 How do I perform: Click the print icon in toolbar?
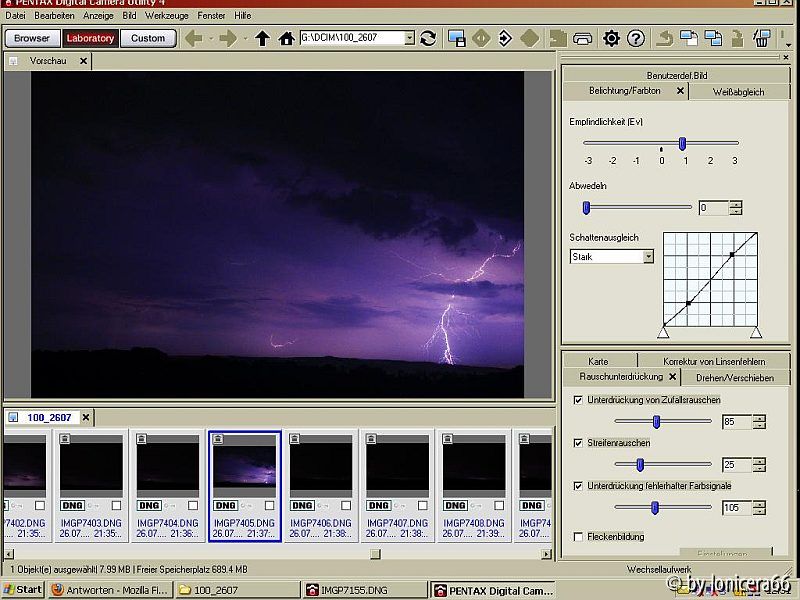[x=584, y=38]
